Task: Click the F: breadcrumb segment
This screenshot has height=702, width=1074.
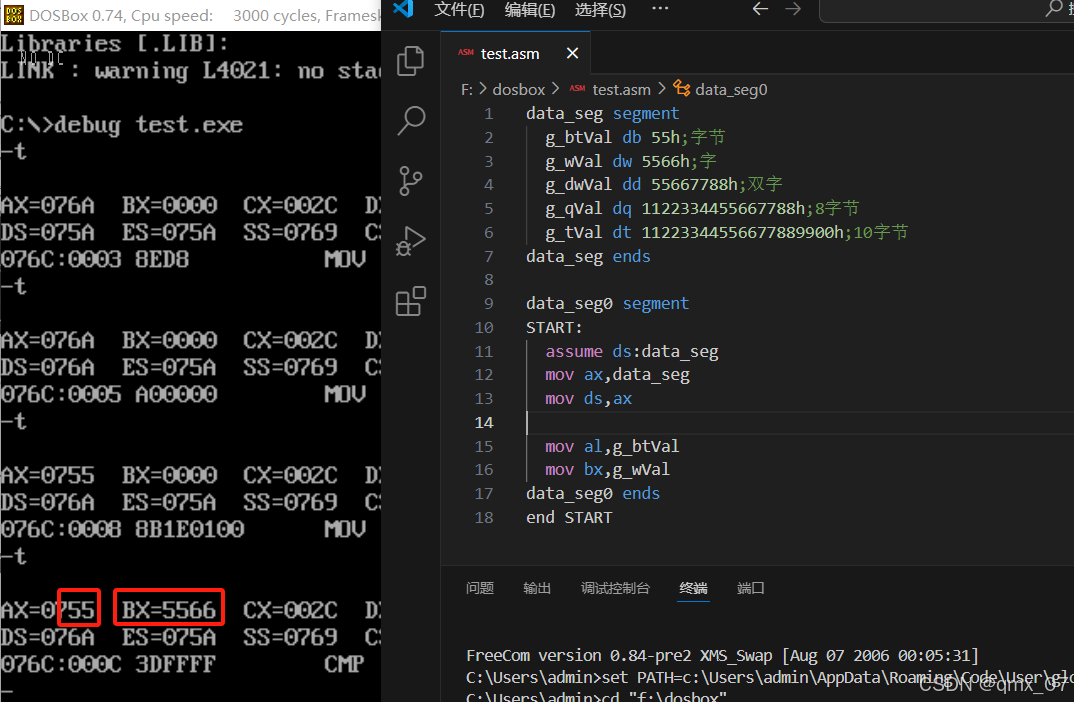Action: point(466,90)
